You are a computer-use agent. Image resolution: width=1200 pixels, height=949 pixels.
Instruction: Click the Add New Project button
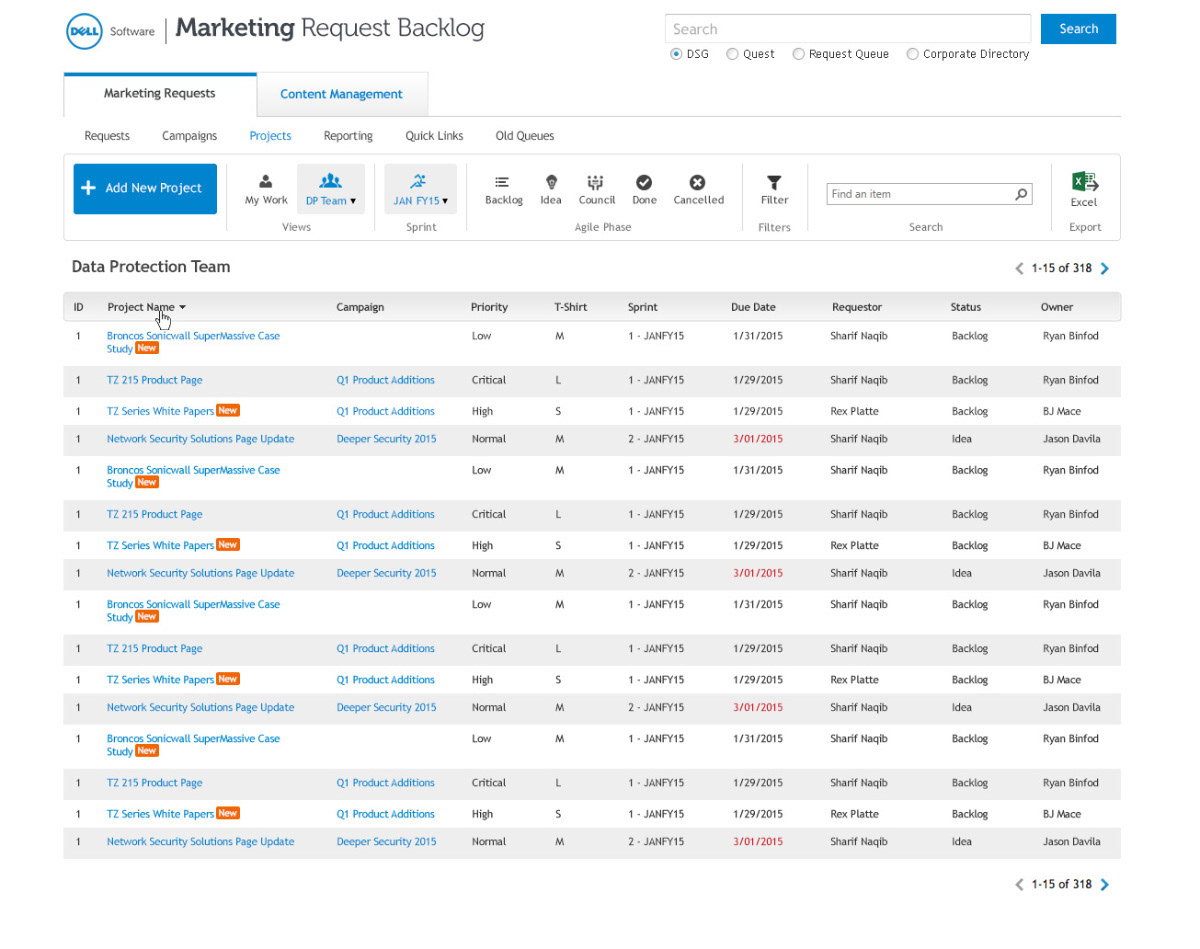coord(145,189)
